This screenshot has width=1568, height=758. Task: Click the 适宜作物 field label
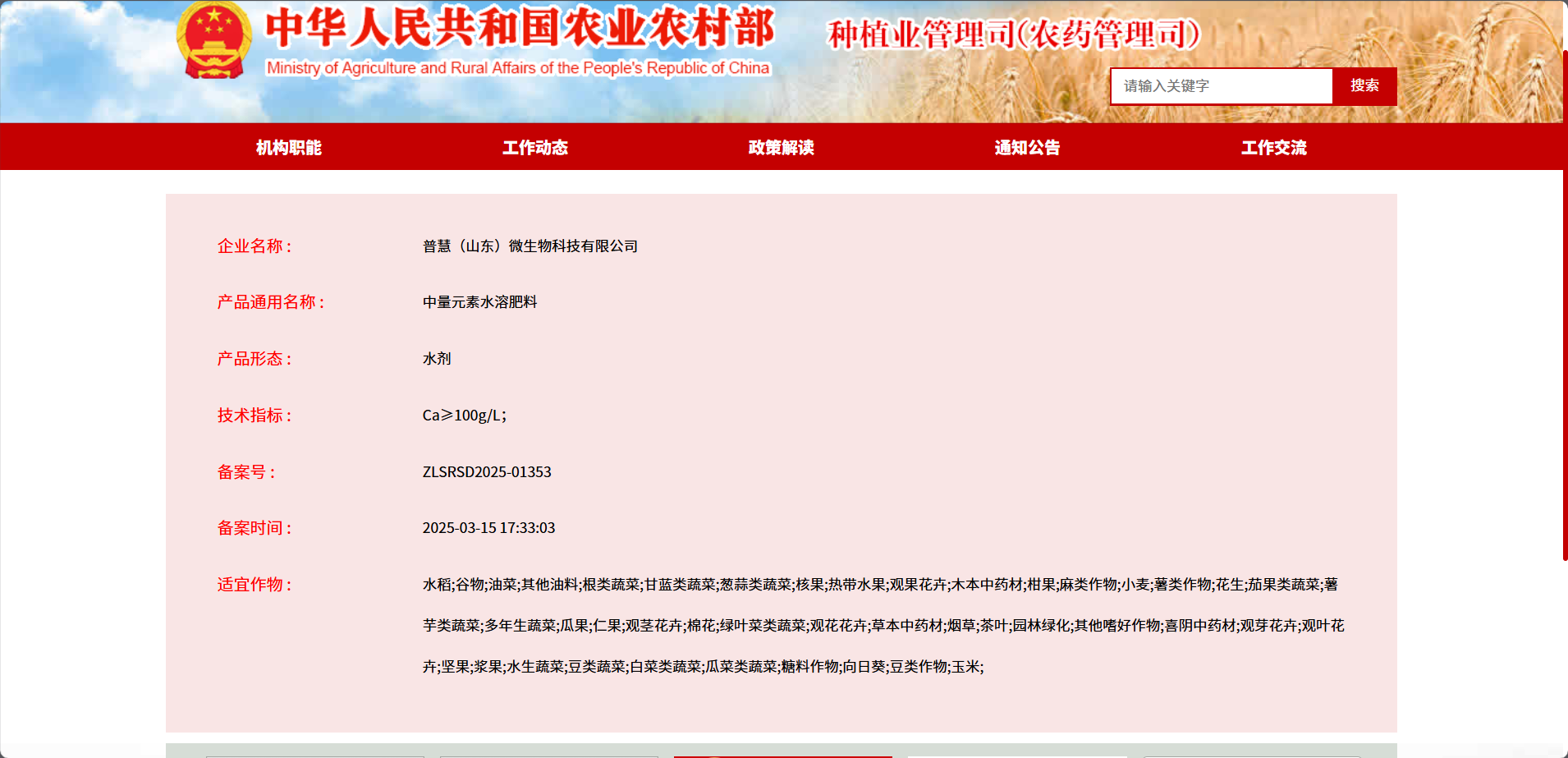254,585
